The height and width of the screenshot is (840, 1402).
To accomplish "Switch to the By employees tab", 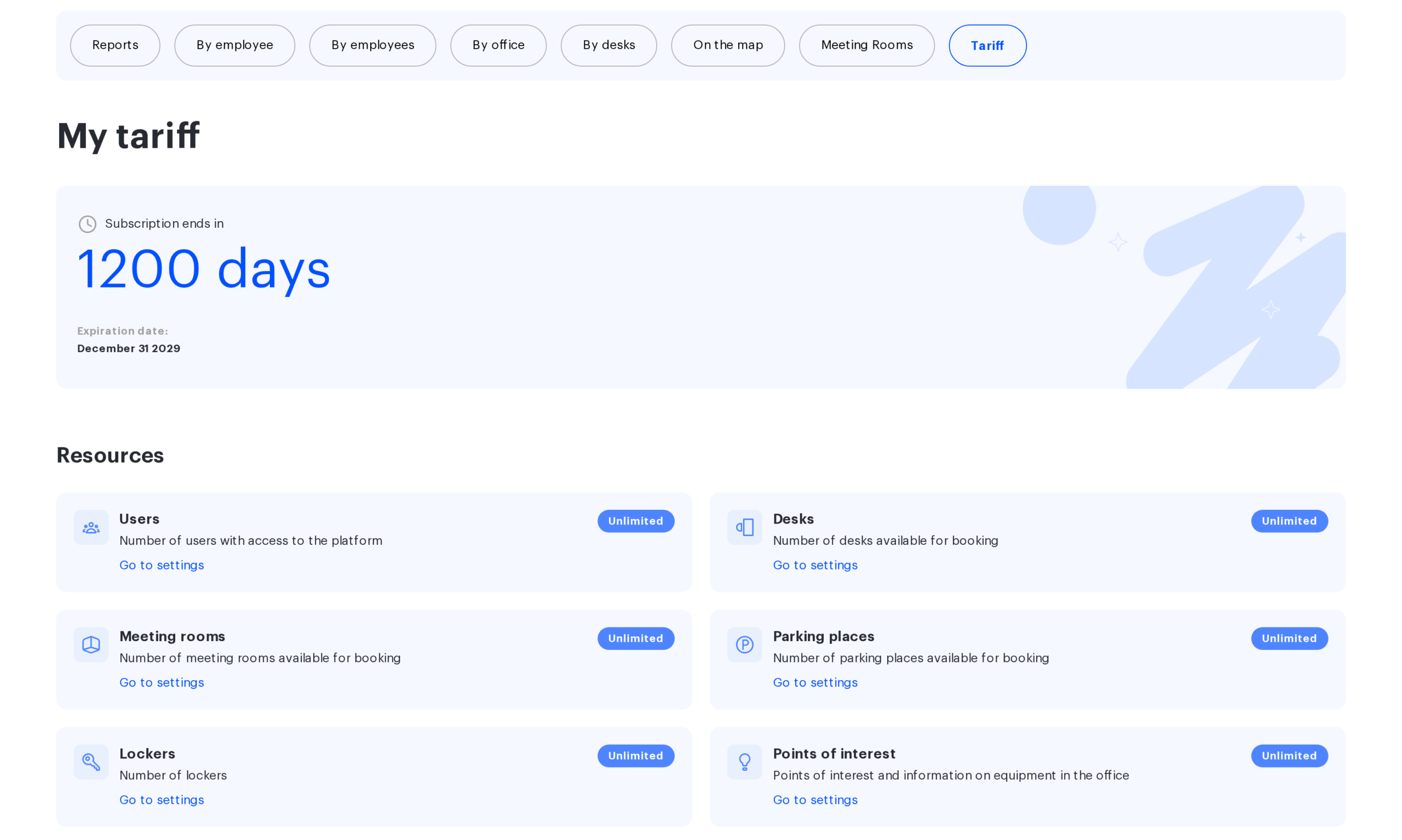I will click(372, 45).
